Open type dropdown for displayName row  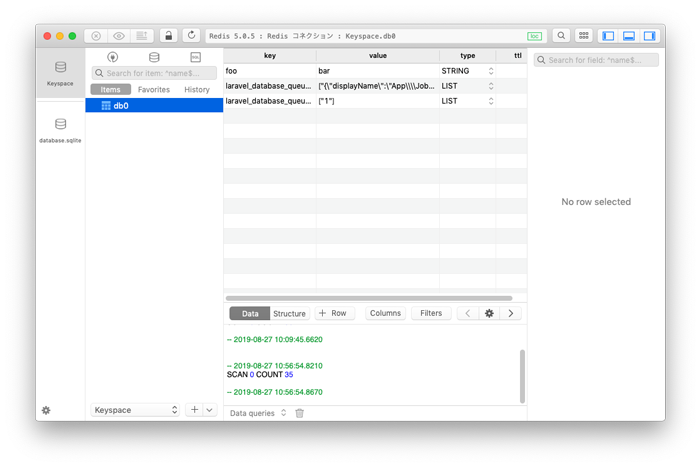(491, 86)
